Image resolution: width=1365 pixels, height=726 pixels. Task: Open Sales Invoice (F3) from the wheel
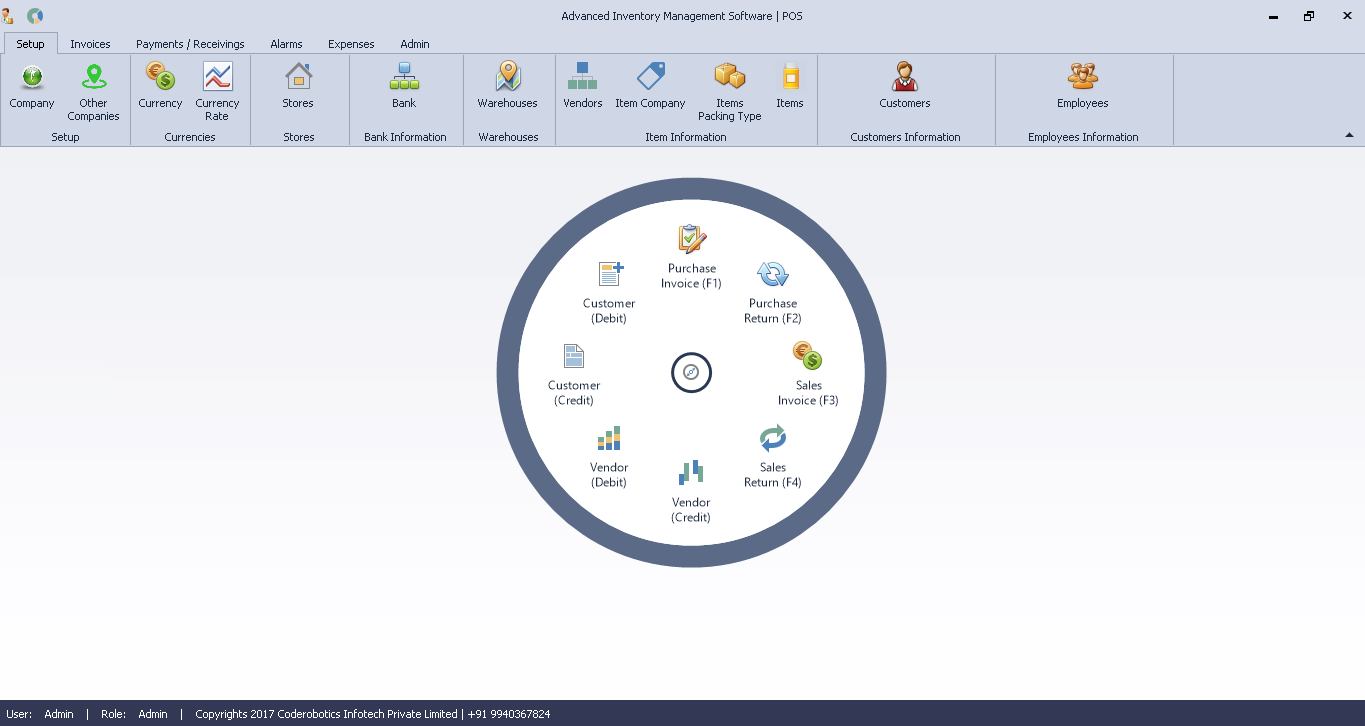click(807, 356)
